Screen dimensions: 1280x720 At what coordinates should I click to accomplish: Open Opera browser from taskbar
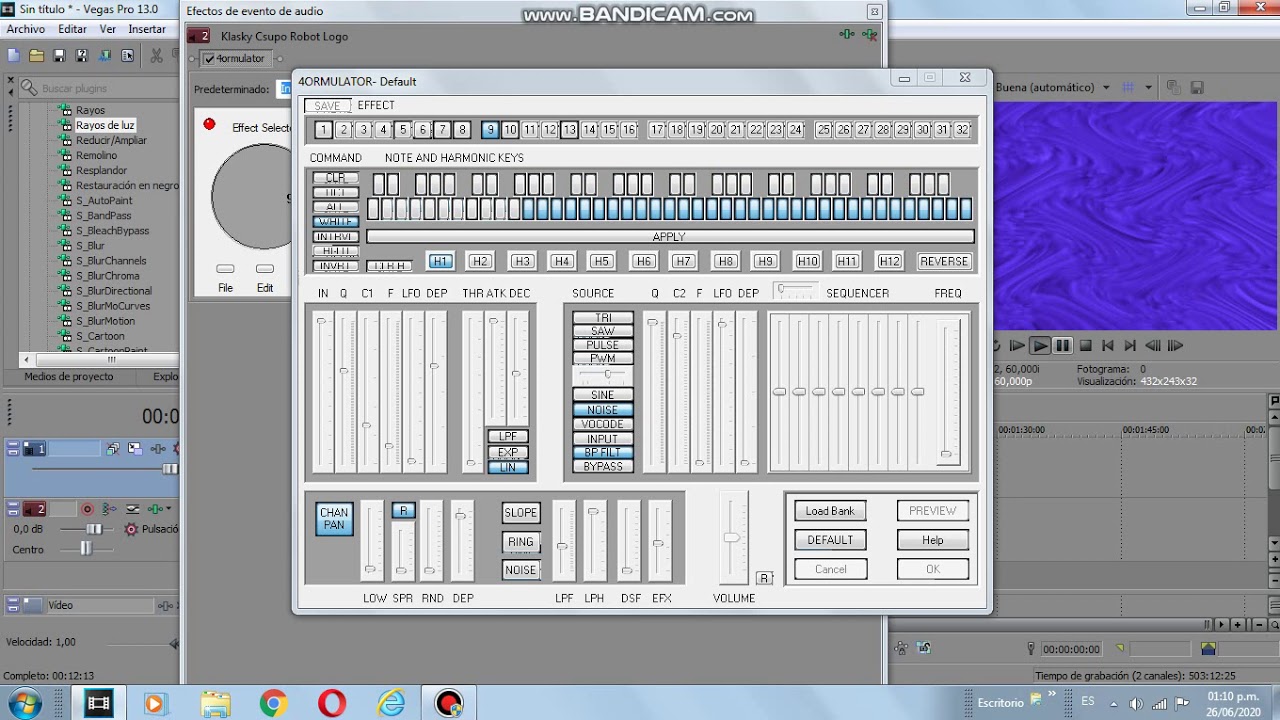(x=332, y=703)
